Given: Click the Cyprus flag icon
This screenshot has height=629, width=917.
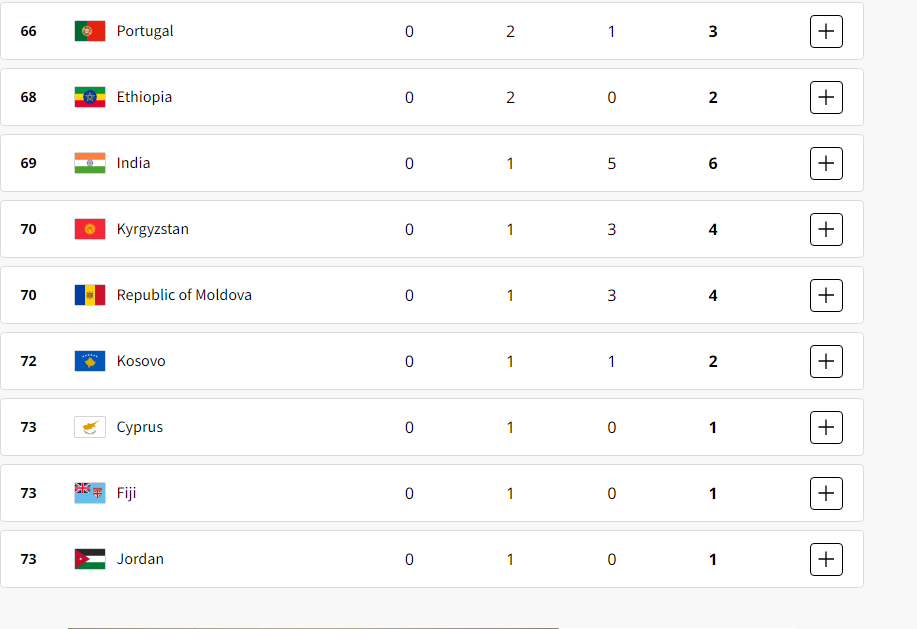Looking at the screenshot, I should pos(90,427).
